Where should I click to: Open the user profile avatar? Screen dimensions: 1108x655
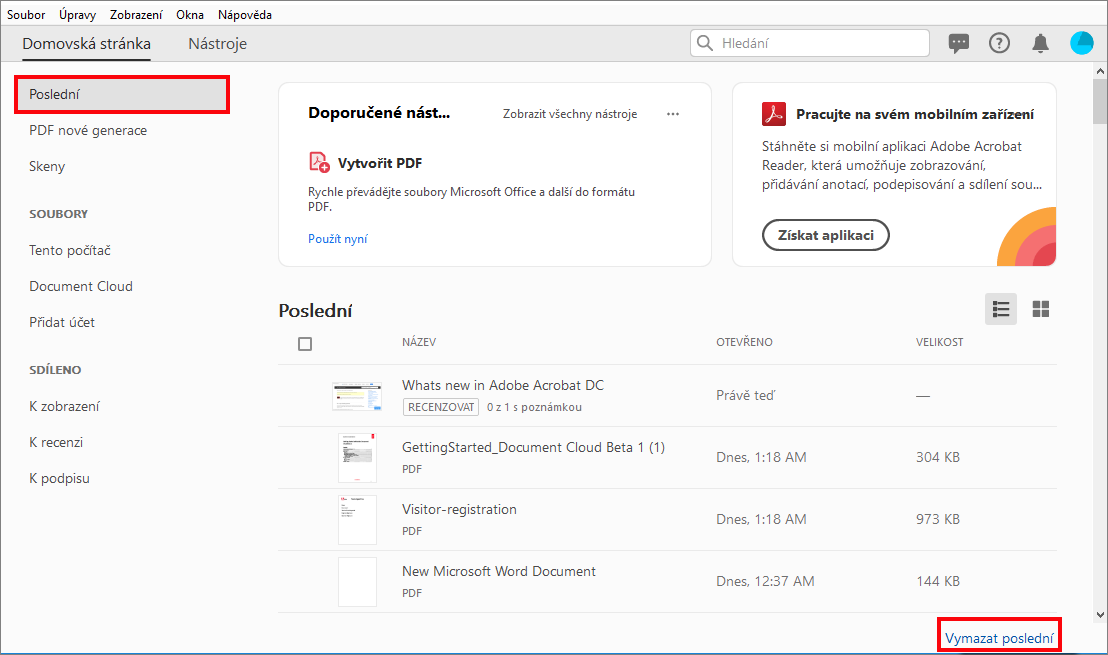tap(1081, 43)
